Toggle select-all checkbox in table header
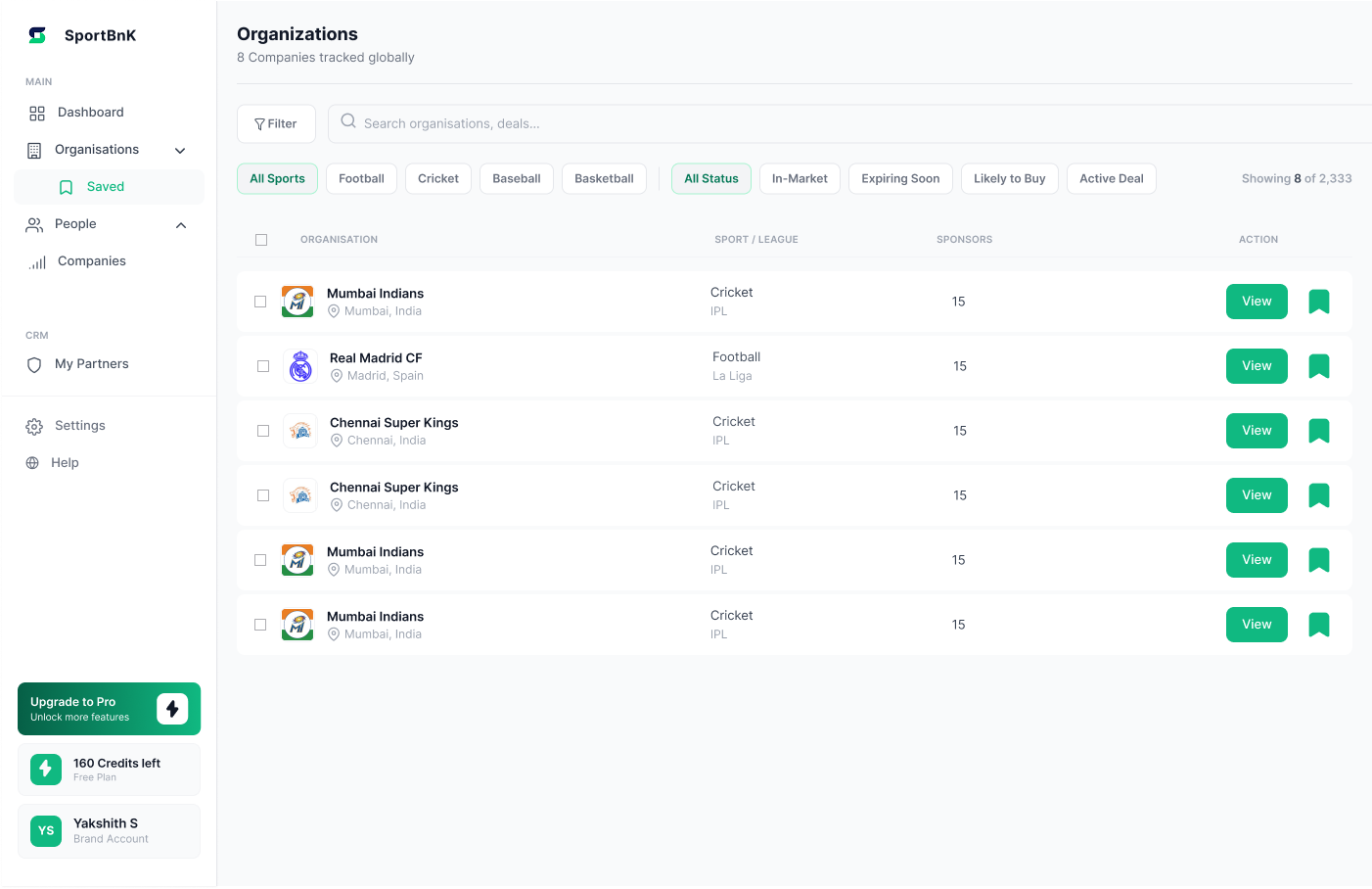Screen dimensions: 1372x889 pos(261,240)
